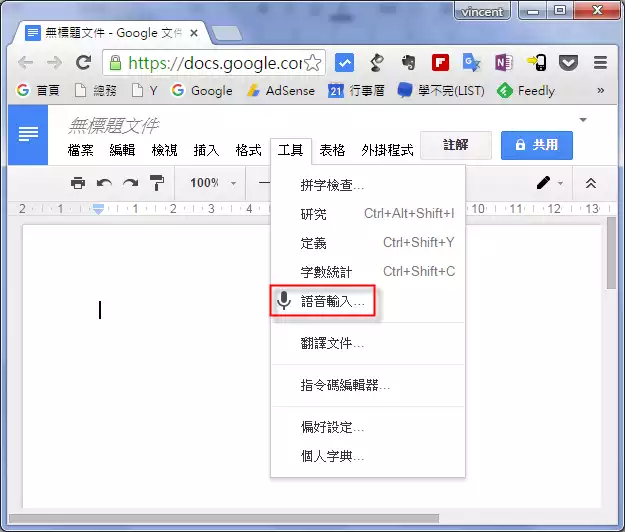Viewport: 625px width, 532px height.
Task: Click the address bar URL
Action: (x=215, y=63)
